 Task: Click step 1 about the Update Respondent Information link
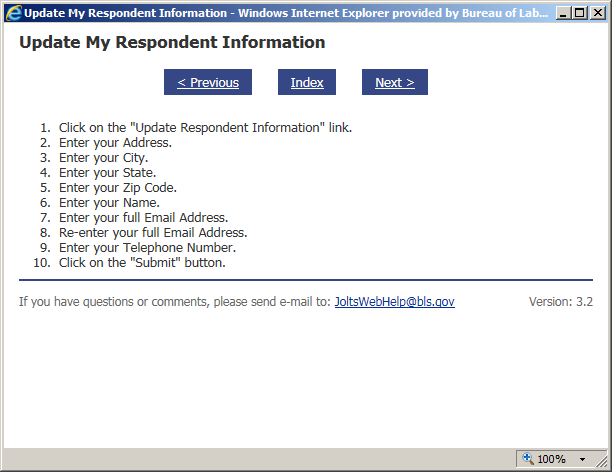(x=205, y=128)
